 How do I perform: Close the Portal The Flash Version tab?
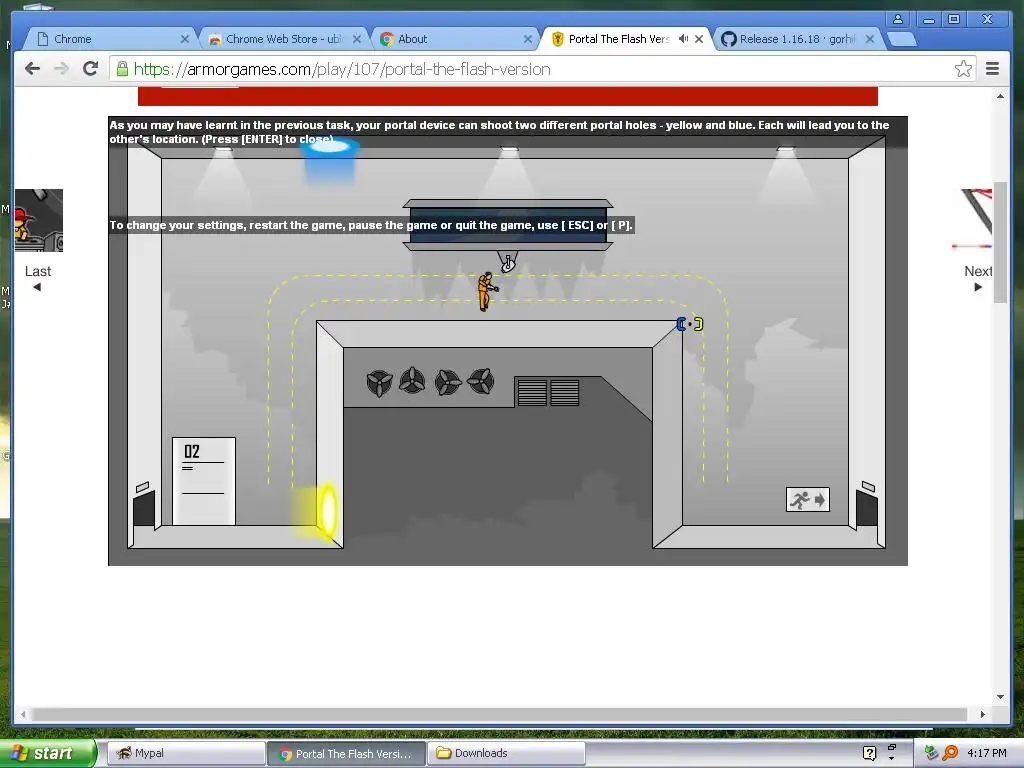[x=699, y=39]
